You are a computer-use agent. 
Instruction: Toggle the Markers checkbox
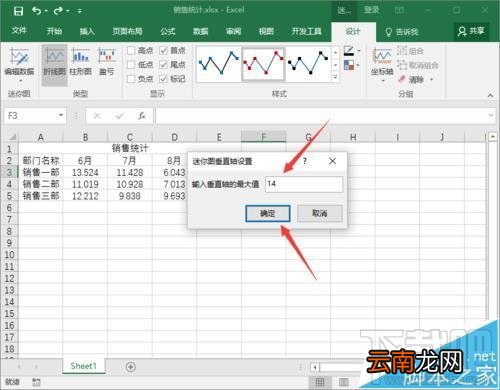click(x=163, y=79)
